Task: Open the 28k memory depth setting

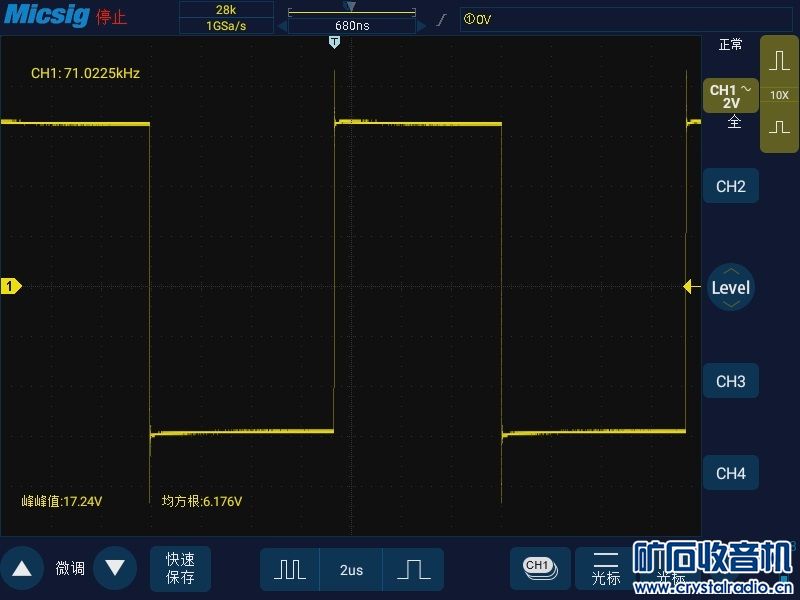Action: point(226,10)
